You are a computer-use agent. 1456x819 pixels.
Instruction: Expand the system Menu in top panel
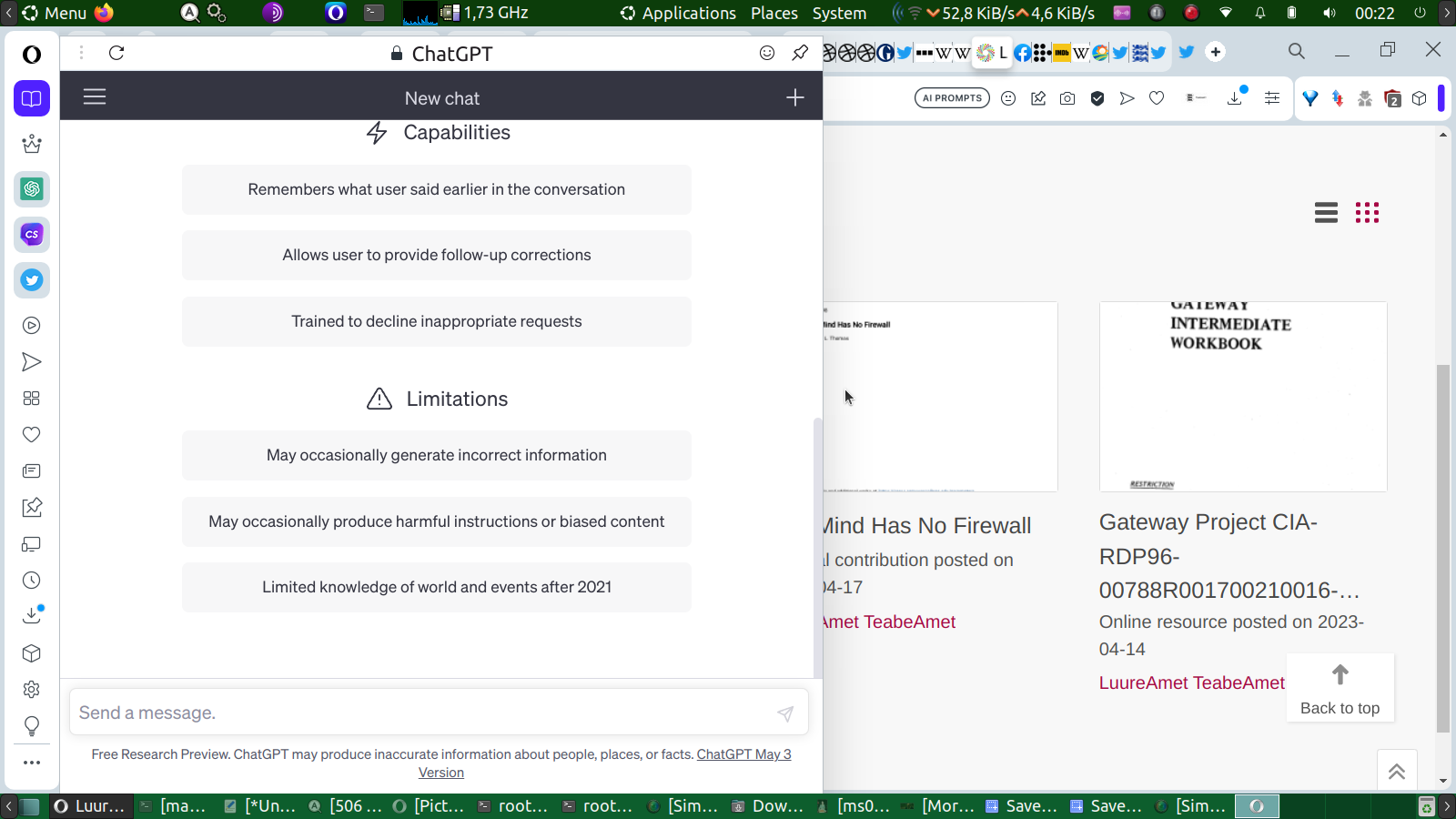point(55,13)
